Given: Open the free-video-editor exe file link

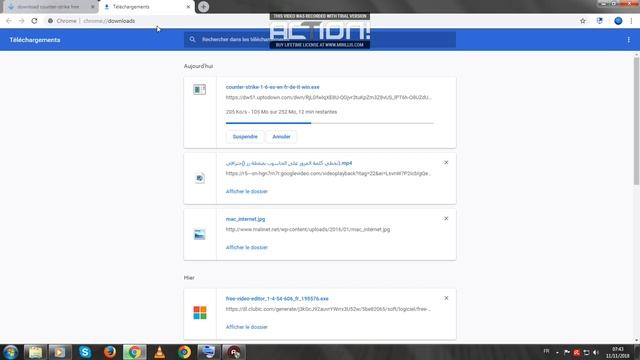Looking at the screenshot, I should (277, 299).
